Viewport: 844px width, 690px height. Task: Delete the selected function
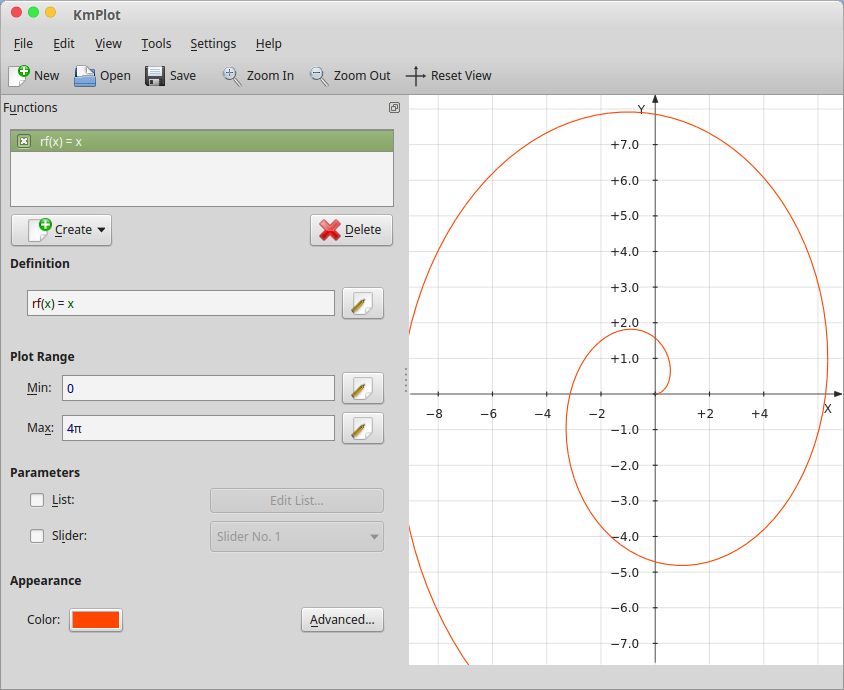351,230
